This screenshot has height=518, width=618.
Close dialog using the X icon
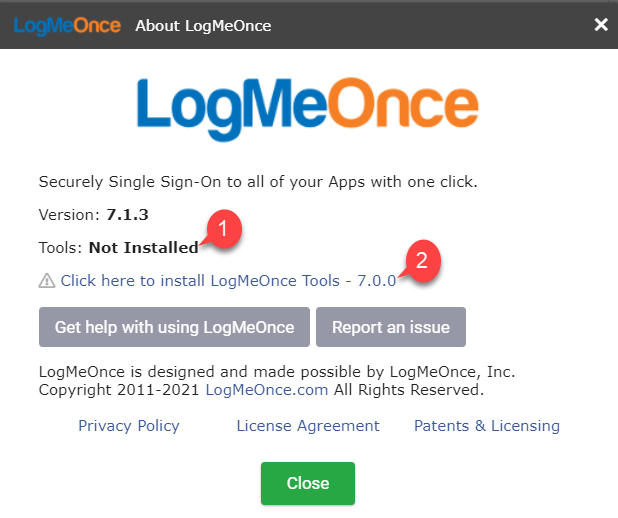tap(601, 25)
